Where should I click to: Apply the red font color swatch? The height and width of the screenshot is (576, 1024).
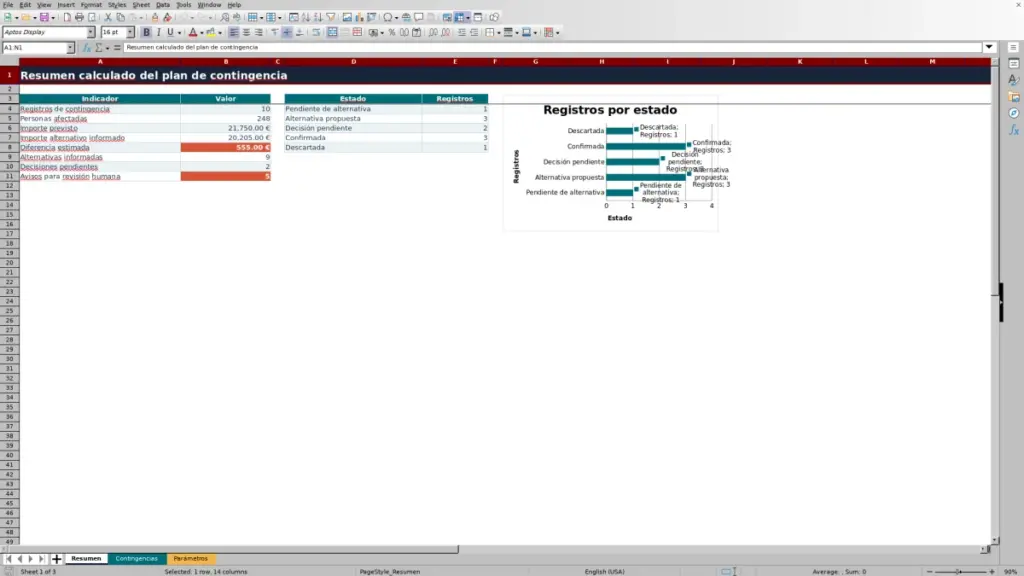click(x=193, y=32)
